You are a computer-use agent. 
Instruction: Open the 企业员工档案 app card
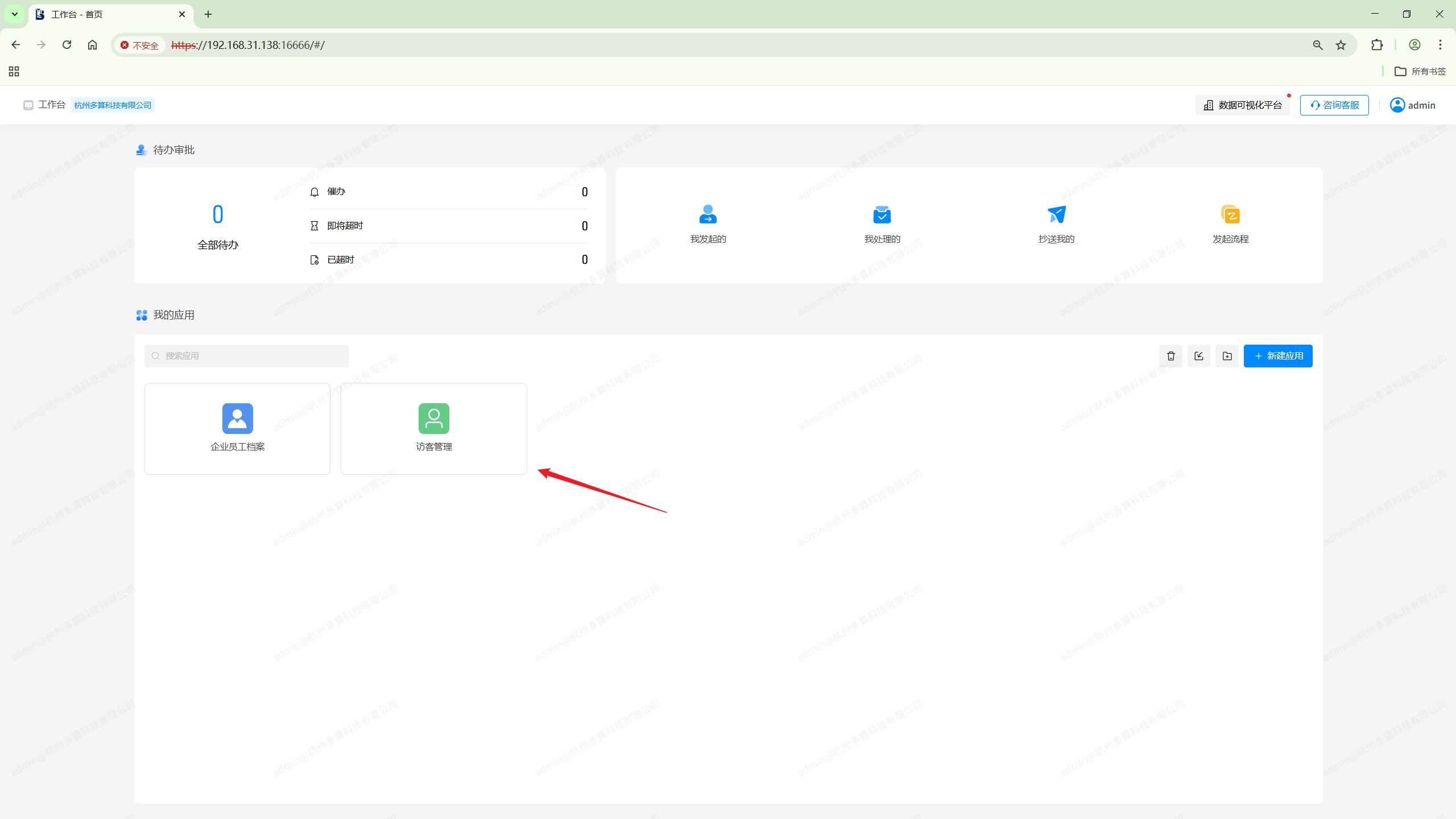(237, 428)
